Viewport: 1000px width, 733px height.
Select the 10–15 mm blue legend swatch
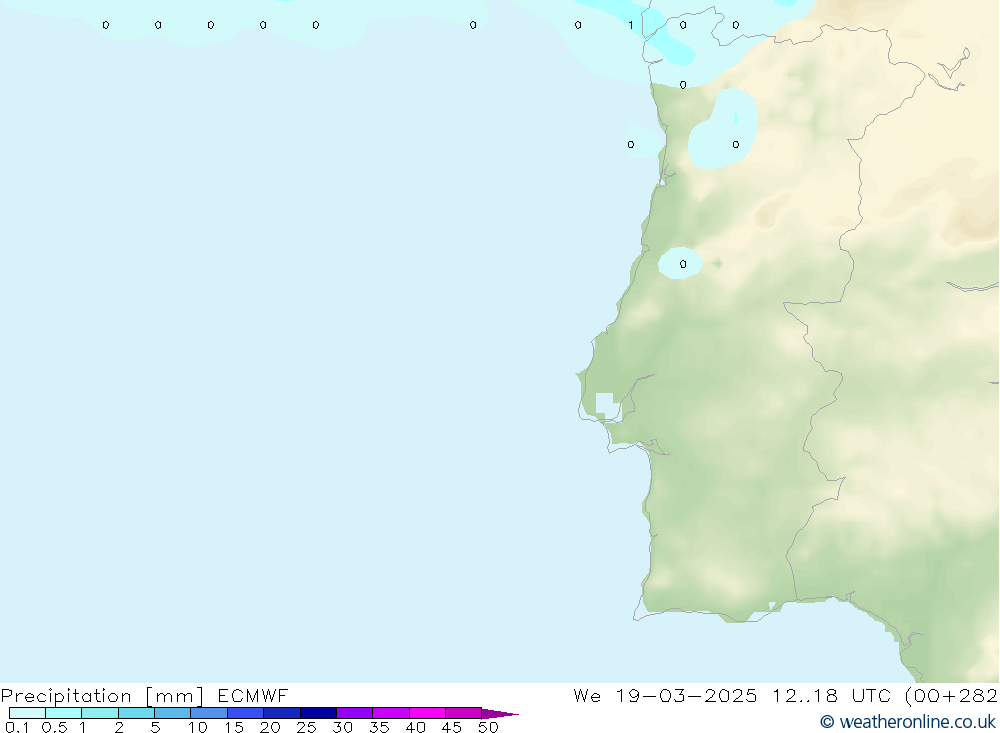[209, 713]
